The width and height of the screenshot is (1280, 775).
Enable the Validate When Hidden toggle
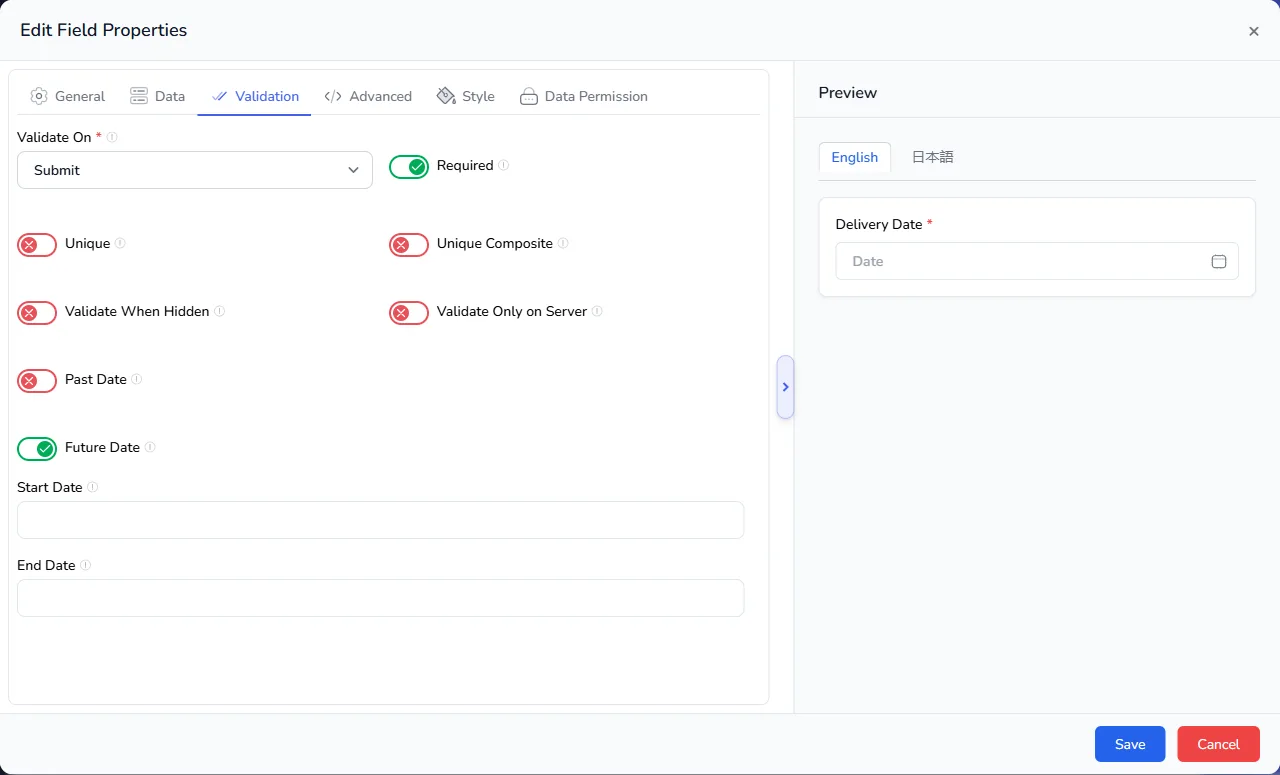click(x=37, y=313)
